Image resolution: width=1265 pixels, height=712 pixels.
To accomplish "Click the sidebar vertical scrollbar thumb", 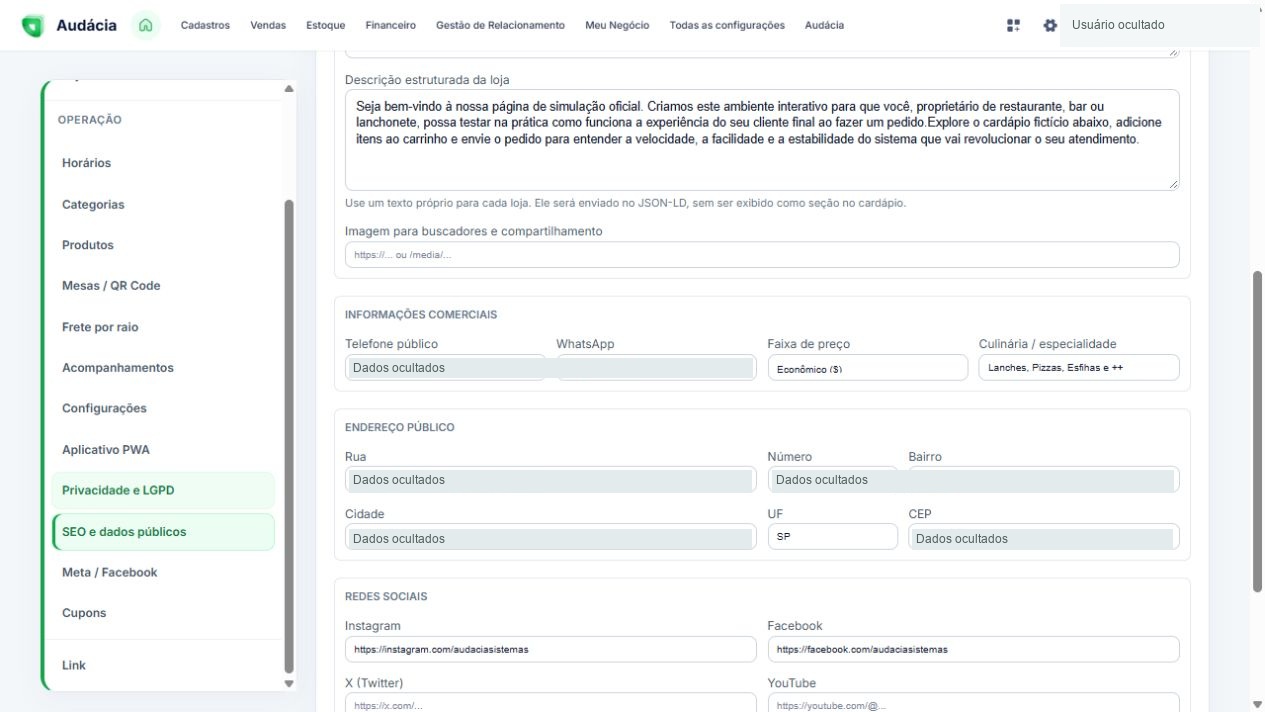I will click(x=289, y=436).
